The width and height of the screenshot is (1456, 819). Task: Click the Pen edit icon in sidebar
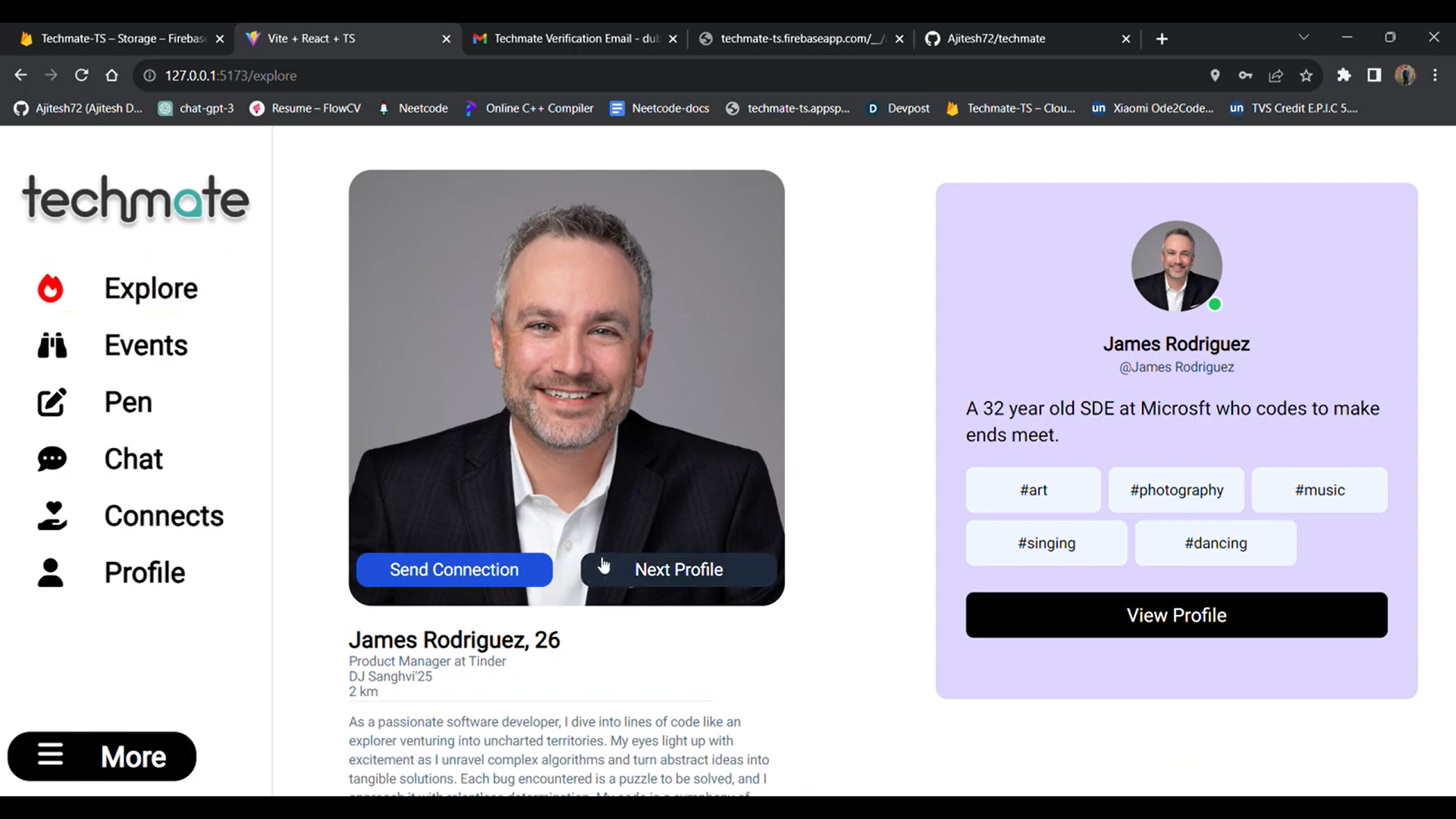(52, 403)
